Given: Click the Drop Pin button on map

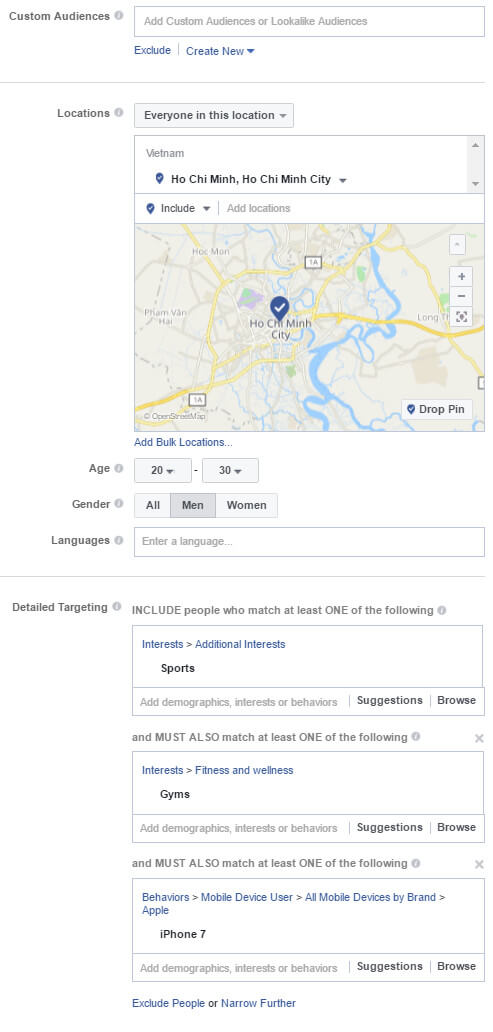Looking at the screenshot, I should click(437, 409).
